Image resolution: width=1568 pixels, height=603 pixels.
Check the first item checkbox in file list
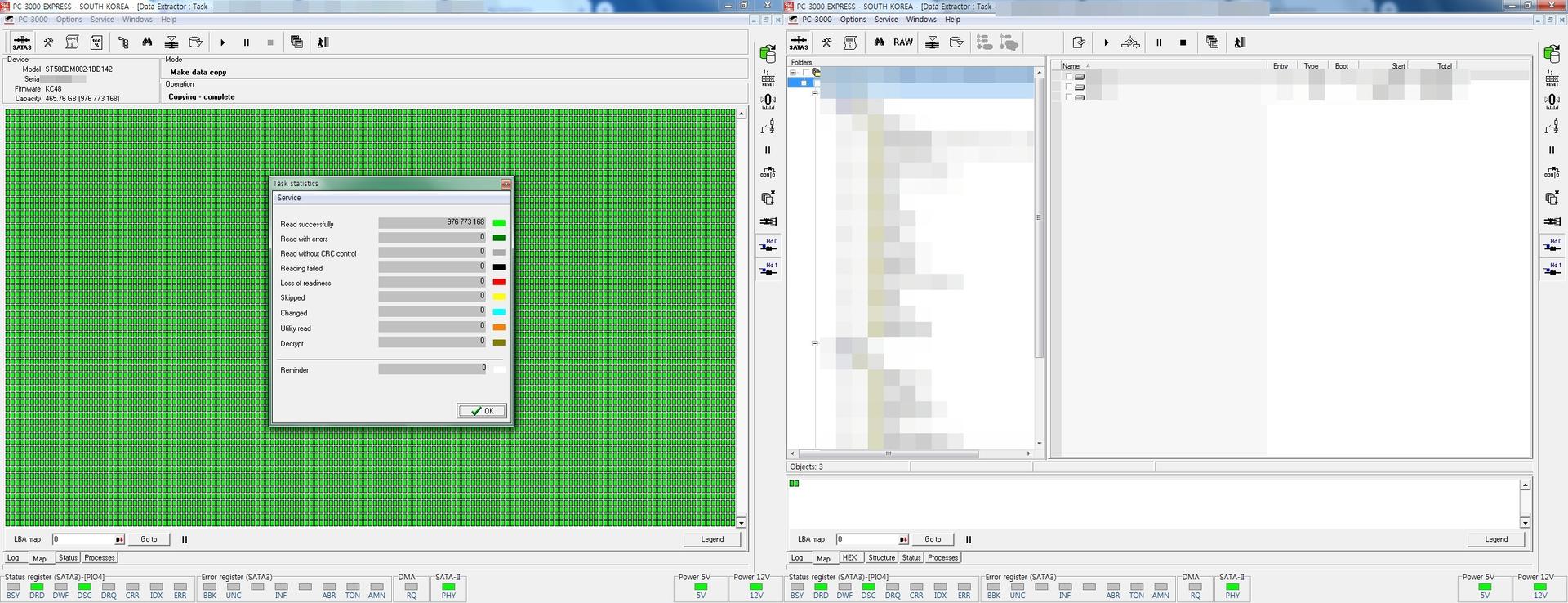tap(1068, 77)
